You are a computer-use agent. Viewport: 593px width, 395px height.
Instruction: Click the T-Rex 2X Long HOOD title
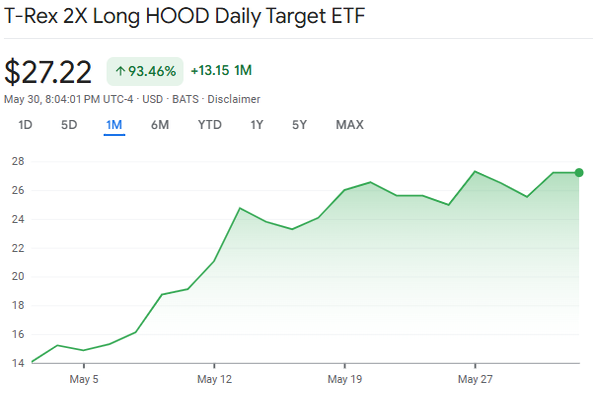(185, 16)
